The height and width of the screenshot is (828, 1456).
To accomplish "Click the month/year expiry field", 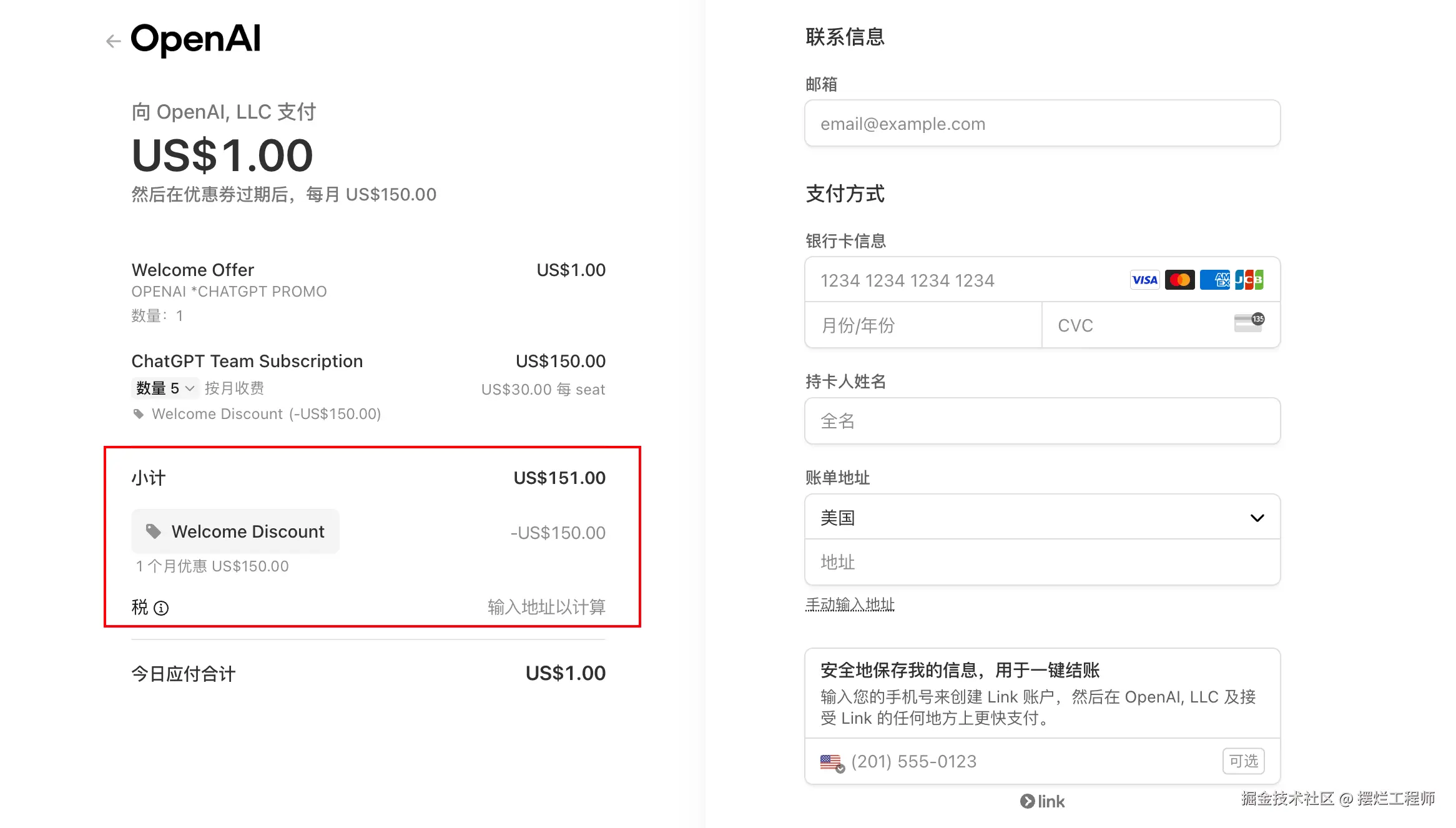I will [923, 325].
